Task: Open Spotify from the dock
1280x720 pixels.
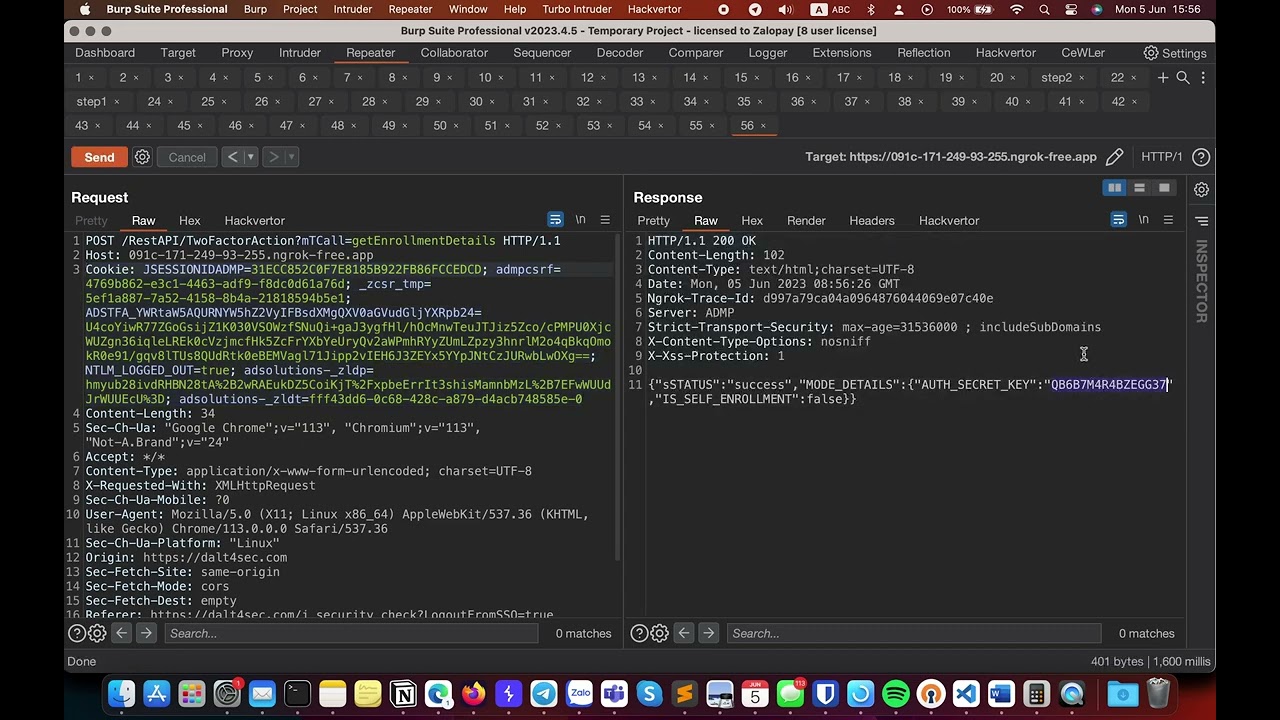Action: pyautogui.click(x=896, y=693)
